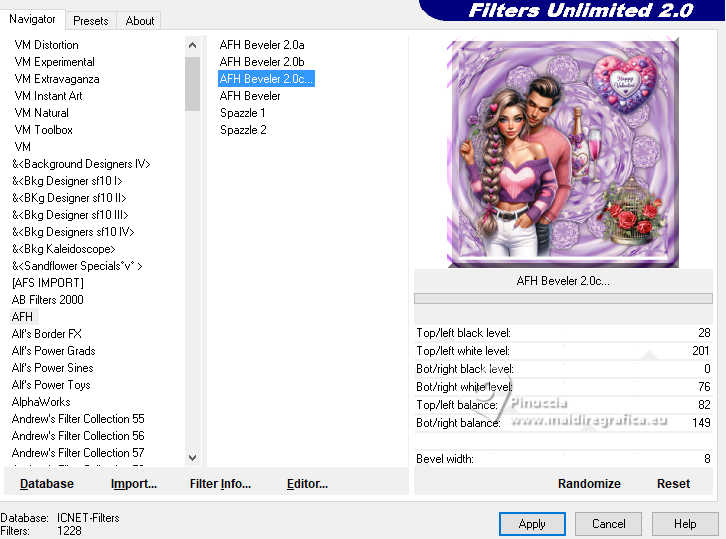
Task: Adjust the Top/left balance slider
Action: coord(563,405)
